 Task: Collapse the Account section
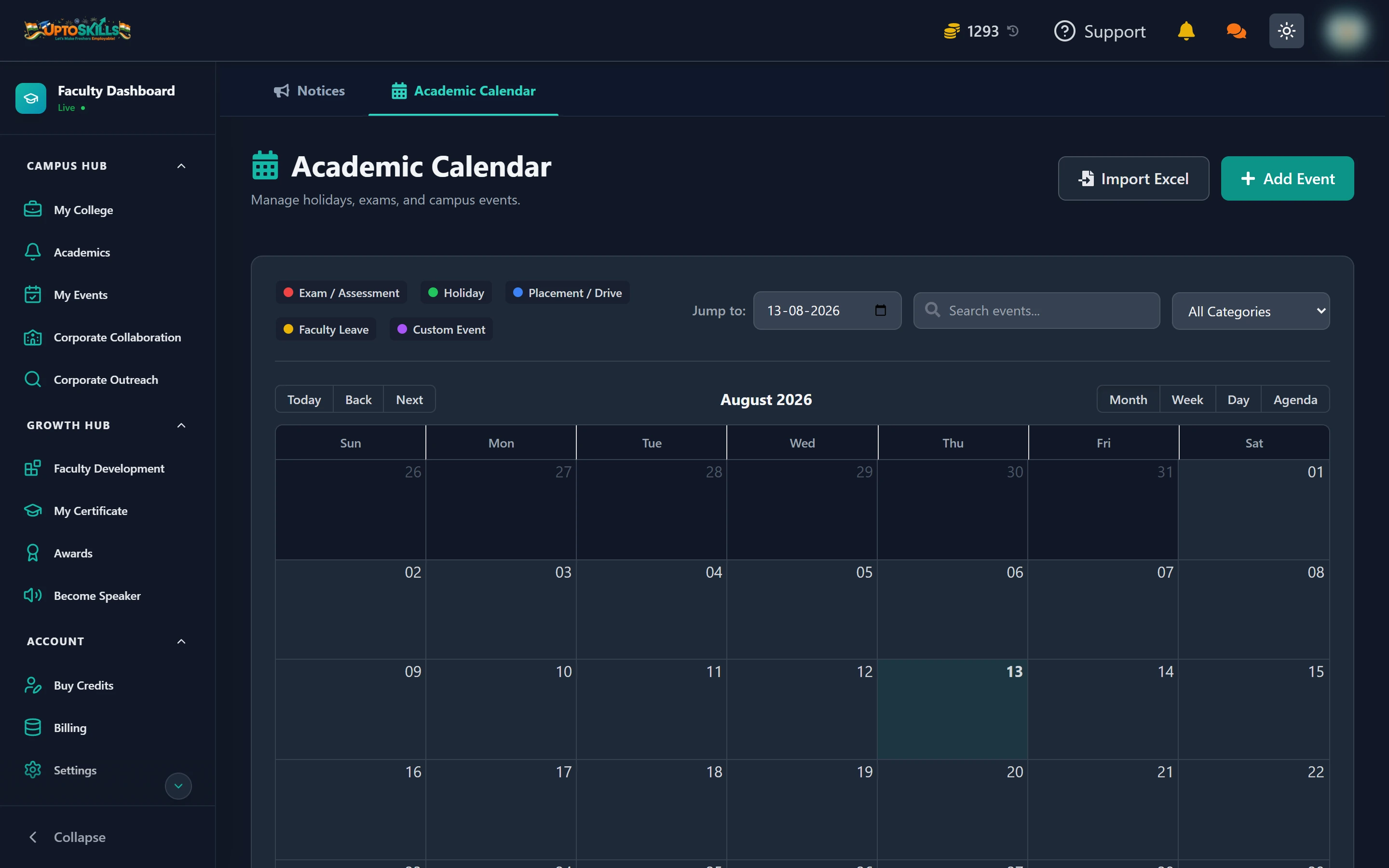(x=181, y=641)
